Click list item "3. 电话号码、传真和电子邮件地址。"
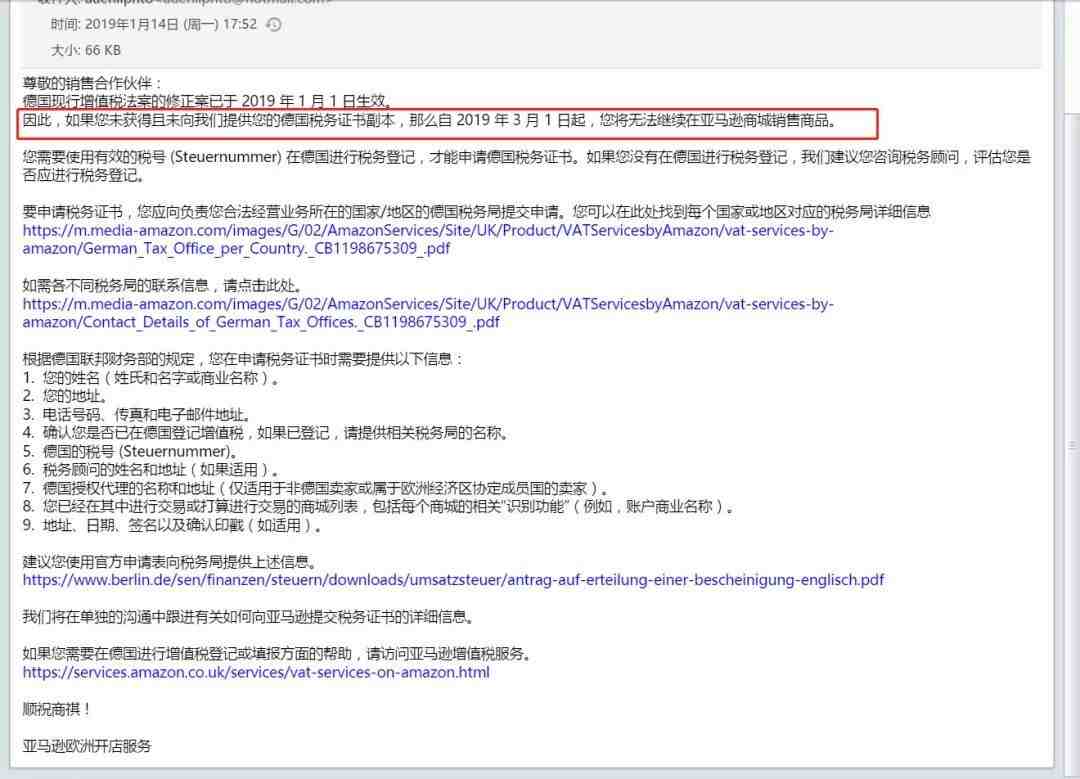The height and width of the screenshot is (779, 1080). pos(137,415)
